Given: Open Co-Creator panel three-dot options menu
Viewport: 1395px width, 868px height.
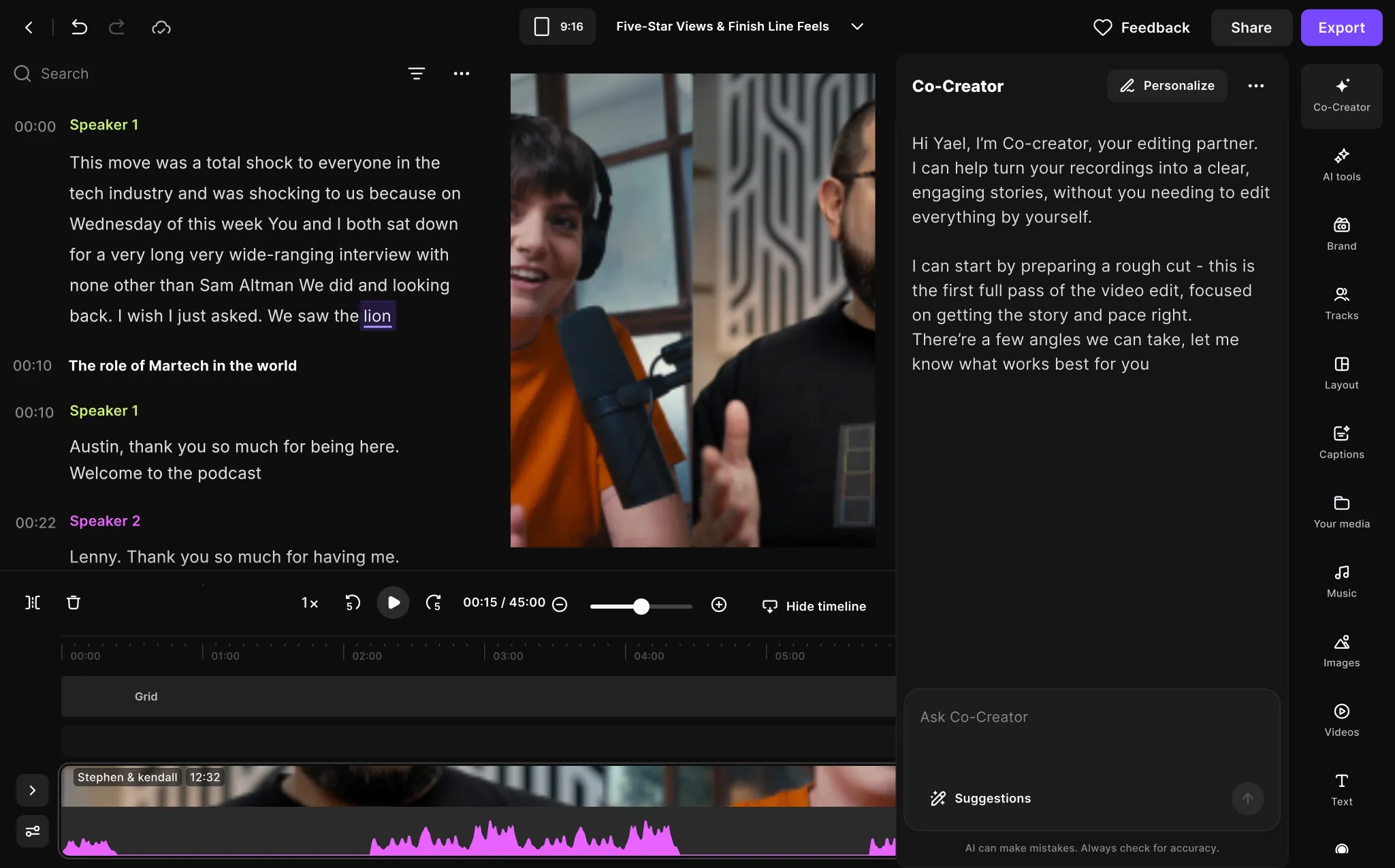Looking at the screenshot, I should (x=1256, y=86).
